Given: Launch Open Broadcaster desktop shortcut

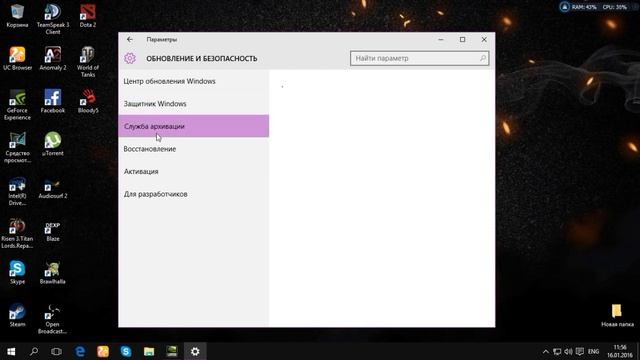Looking at the screenshot, I should coord(53,319).
